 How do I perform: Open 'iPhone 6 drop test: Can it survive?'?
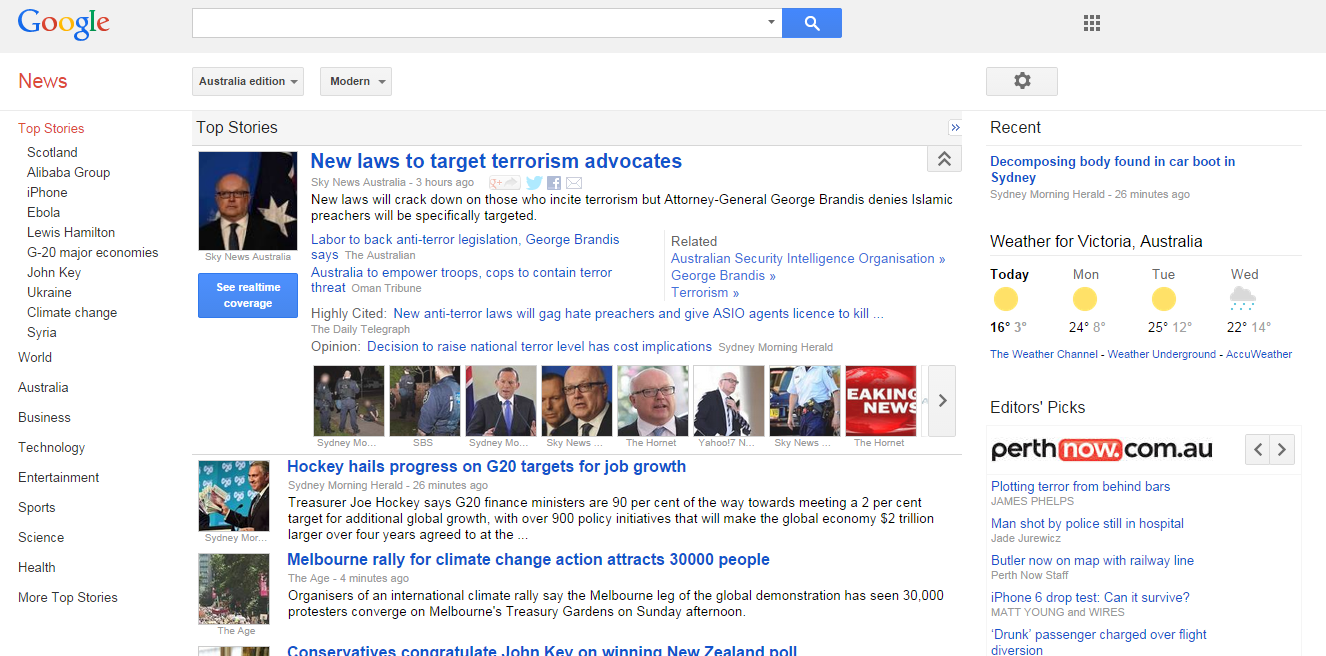tap(1090, 597)
